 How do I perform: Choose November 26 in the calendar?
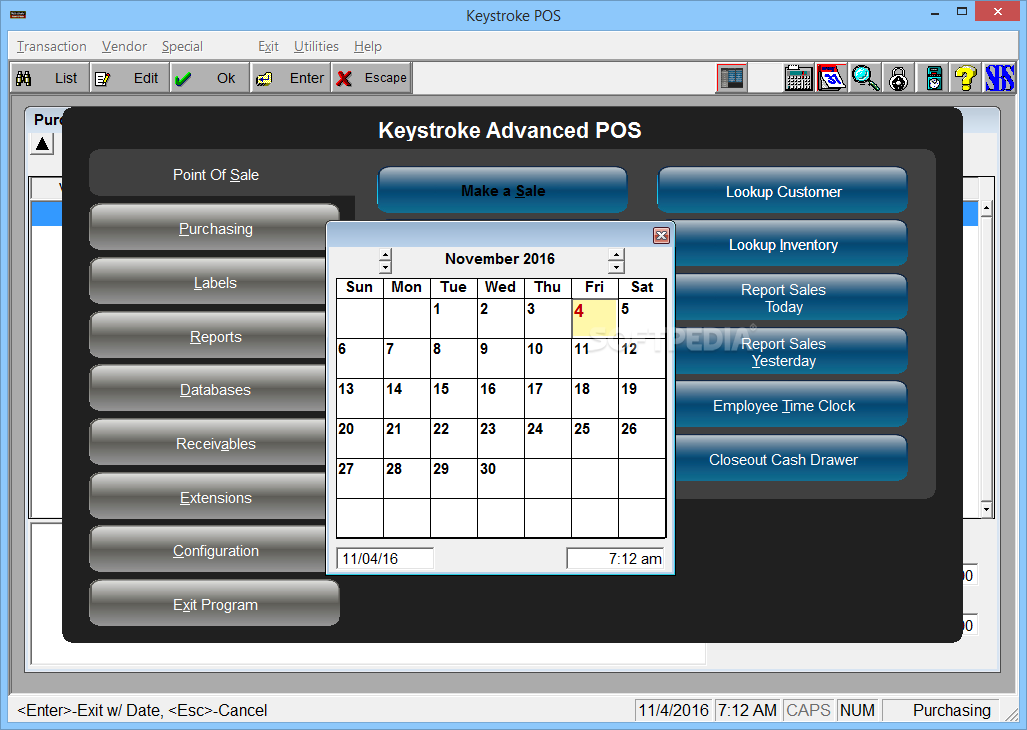pyautogui.click(x=642, y=438)
